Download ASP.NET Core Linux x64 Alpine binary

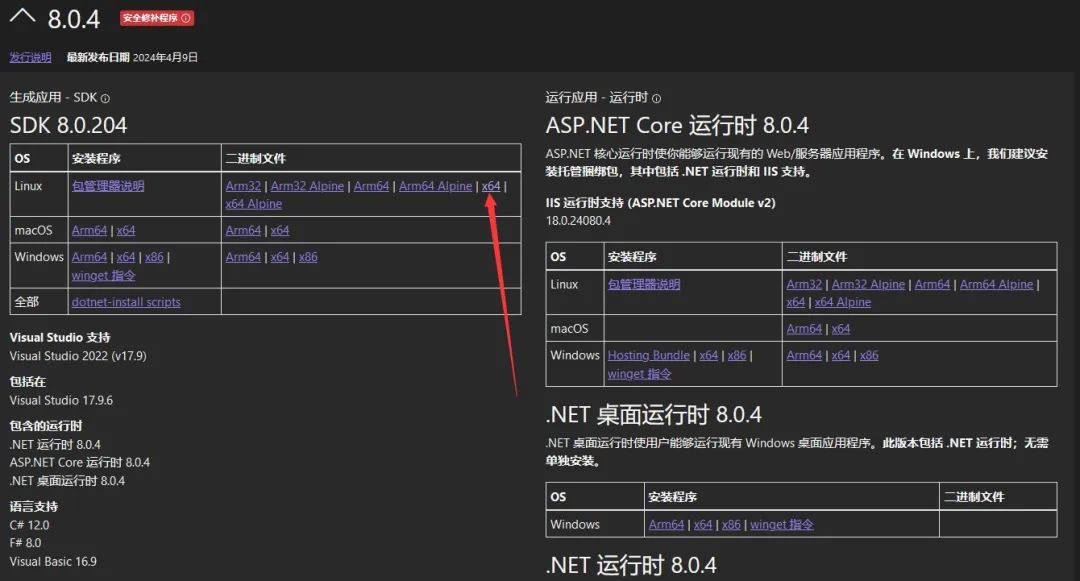[843, 302]
